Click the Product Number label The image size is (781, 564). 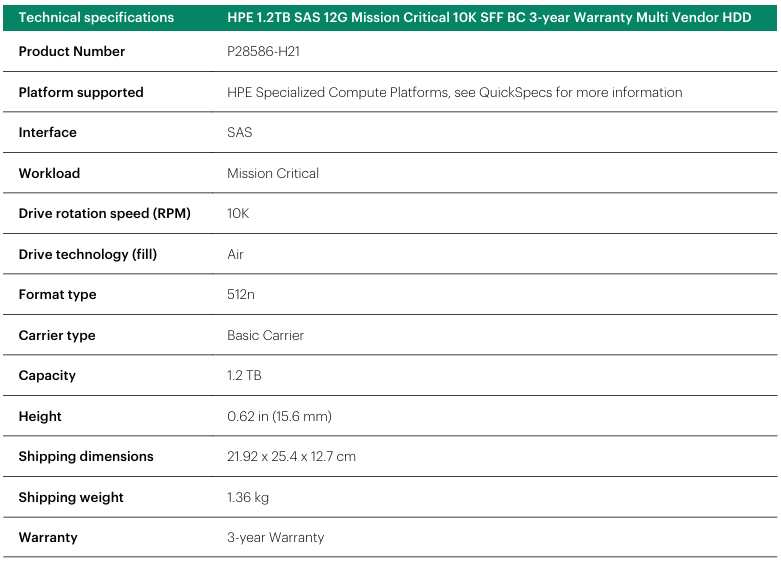72,51
